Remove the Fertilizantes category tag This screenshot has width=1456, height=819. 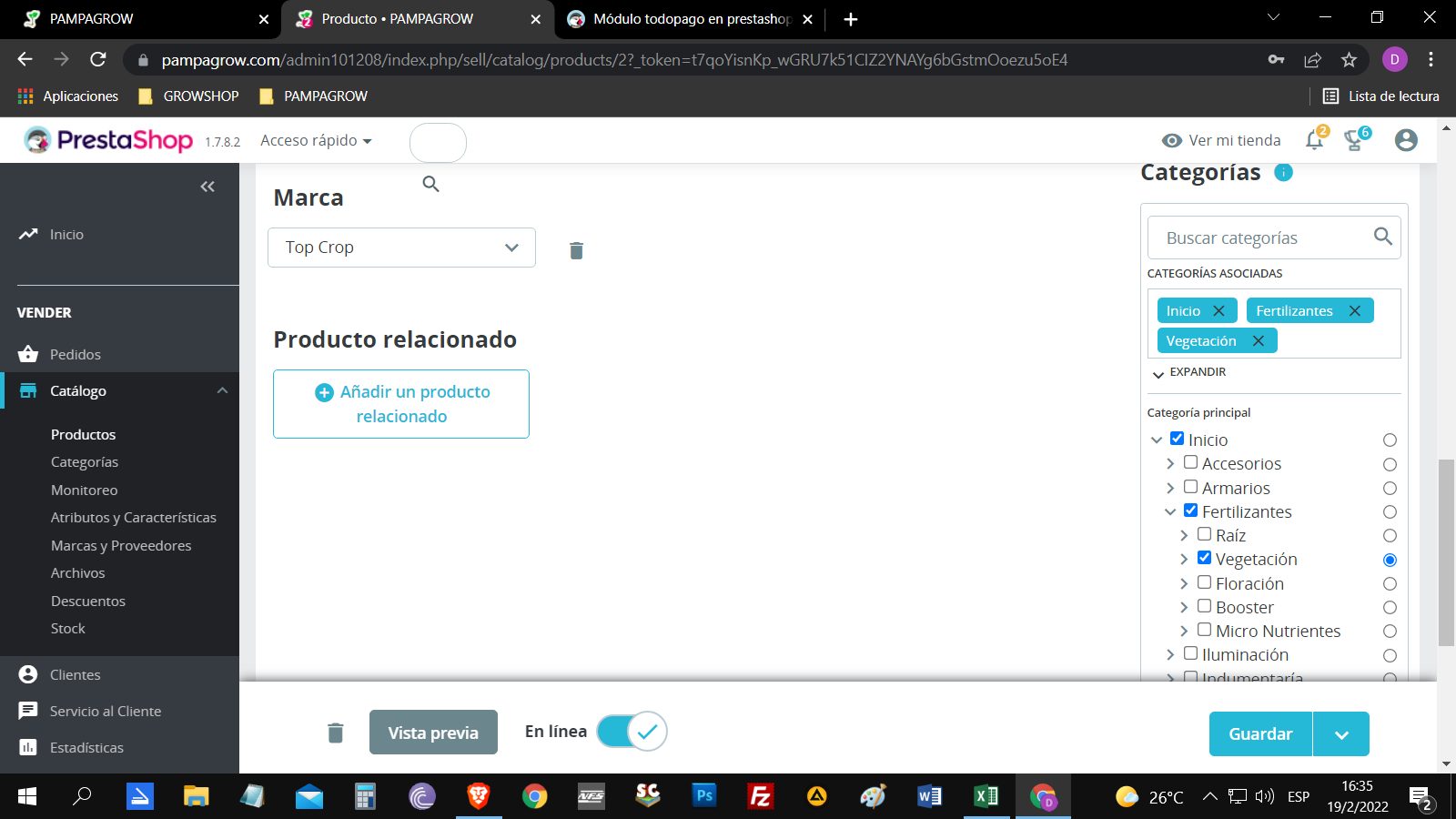1355,311
